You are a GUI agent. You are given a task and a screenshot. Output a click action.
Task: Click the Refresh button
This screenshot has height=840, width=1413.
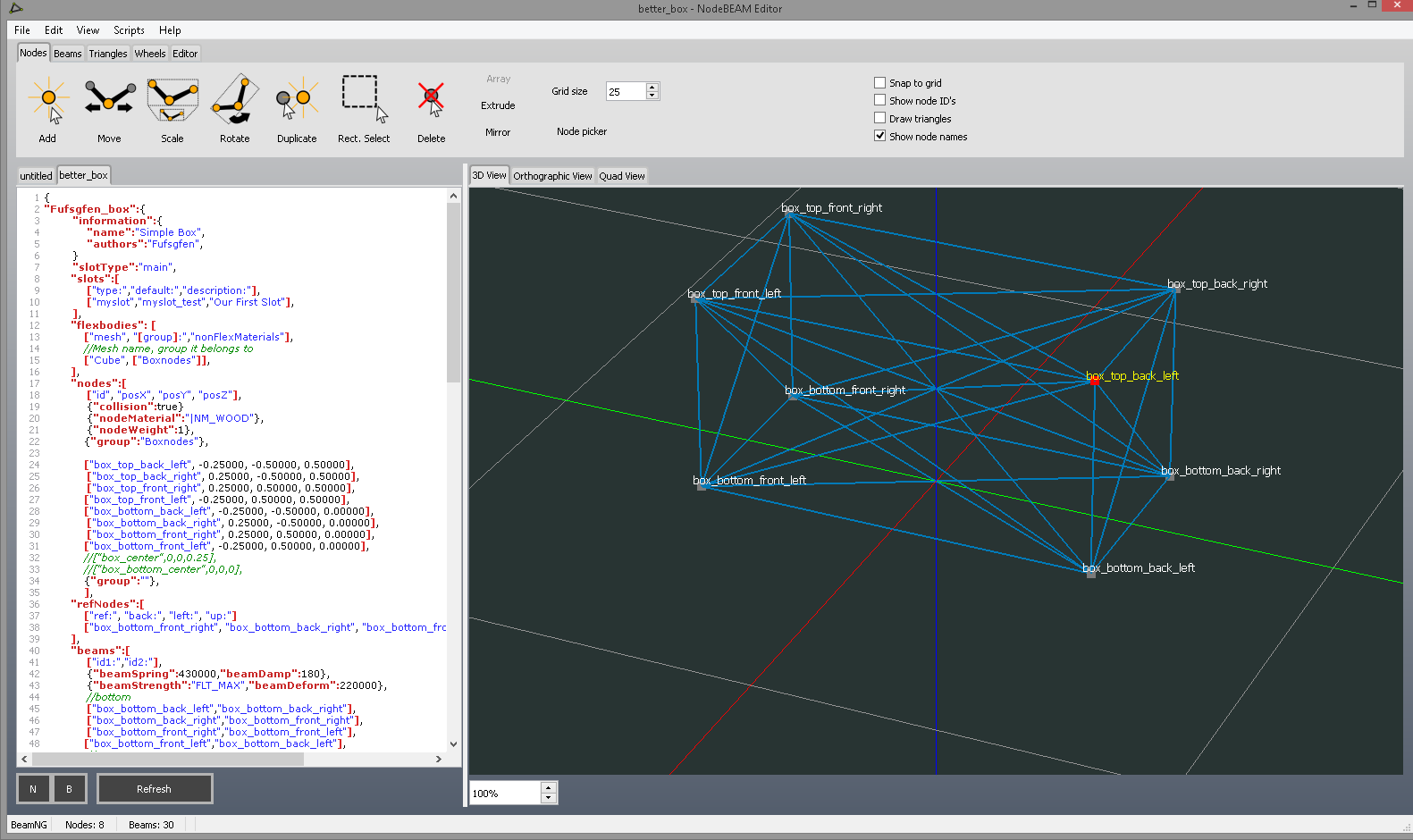pyautogui.click(x=155, y=789)
